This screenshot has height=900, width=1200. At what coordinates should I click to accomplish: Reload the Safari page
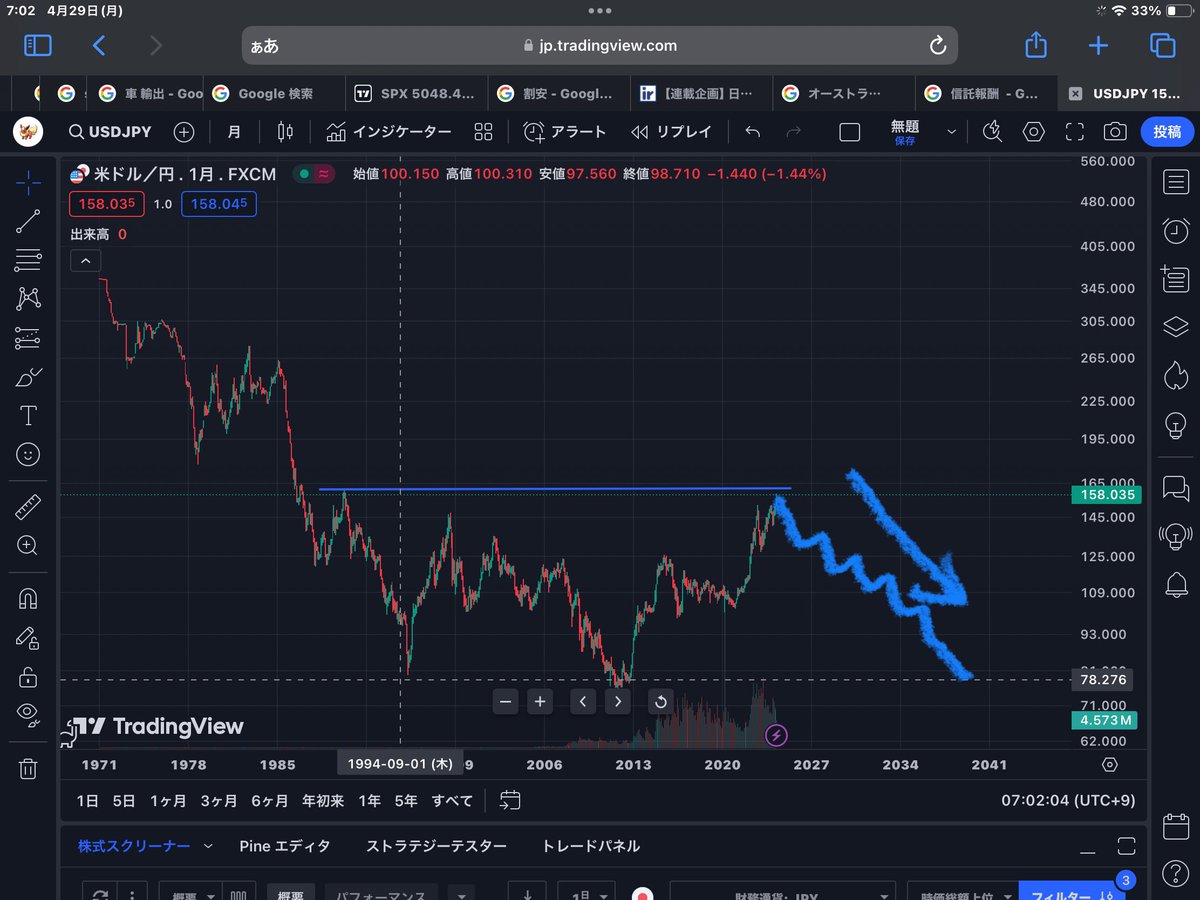point(938,46)
